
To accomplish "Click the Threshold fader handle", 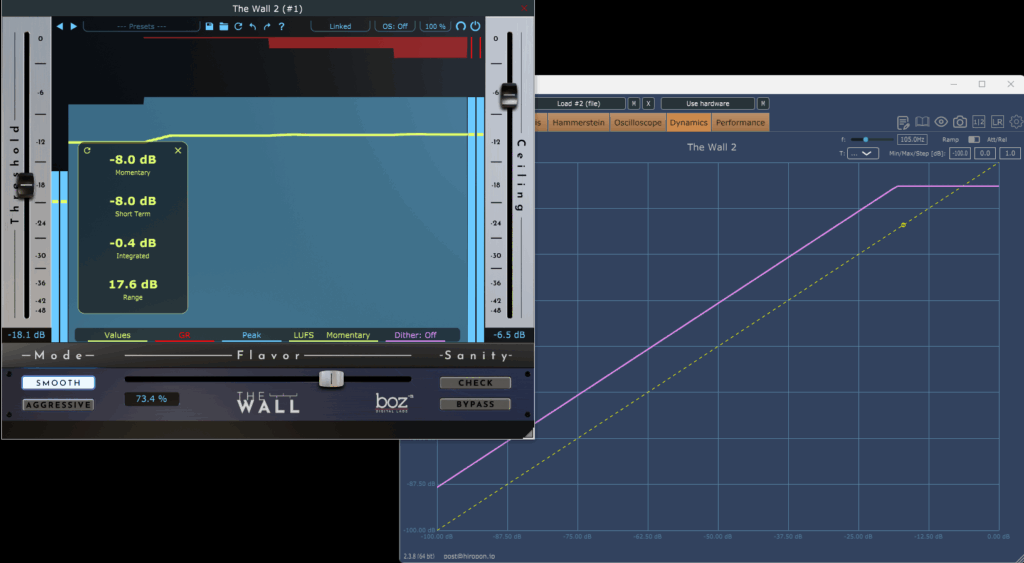I will 25,185.
